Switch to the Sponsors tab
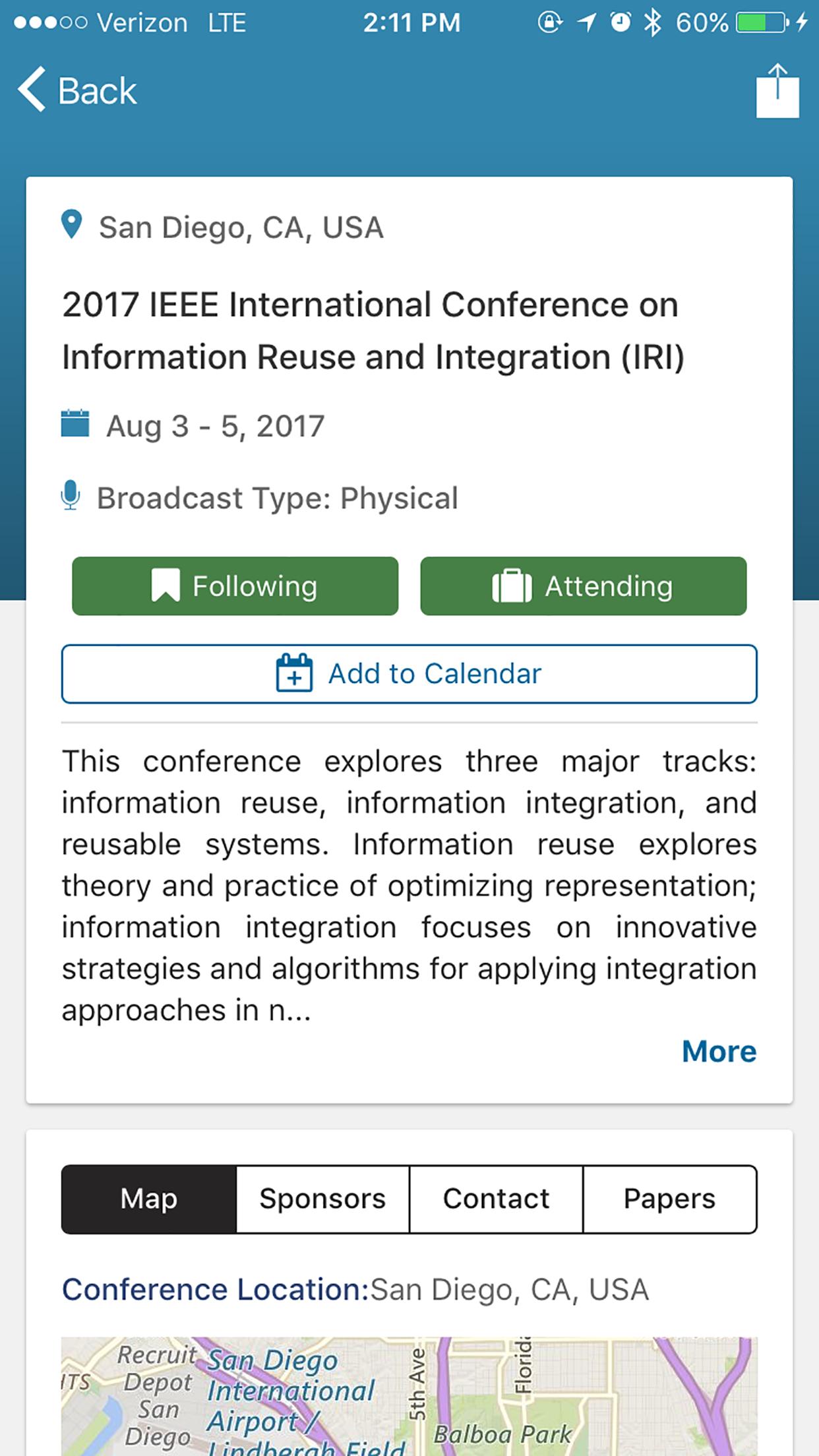 [x=322, y=1199]
